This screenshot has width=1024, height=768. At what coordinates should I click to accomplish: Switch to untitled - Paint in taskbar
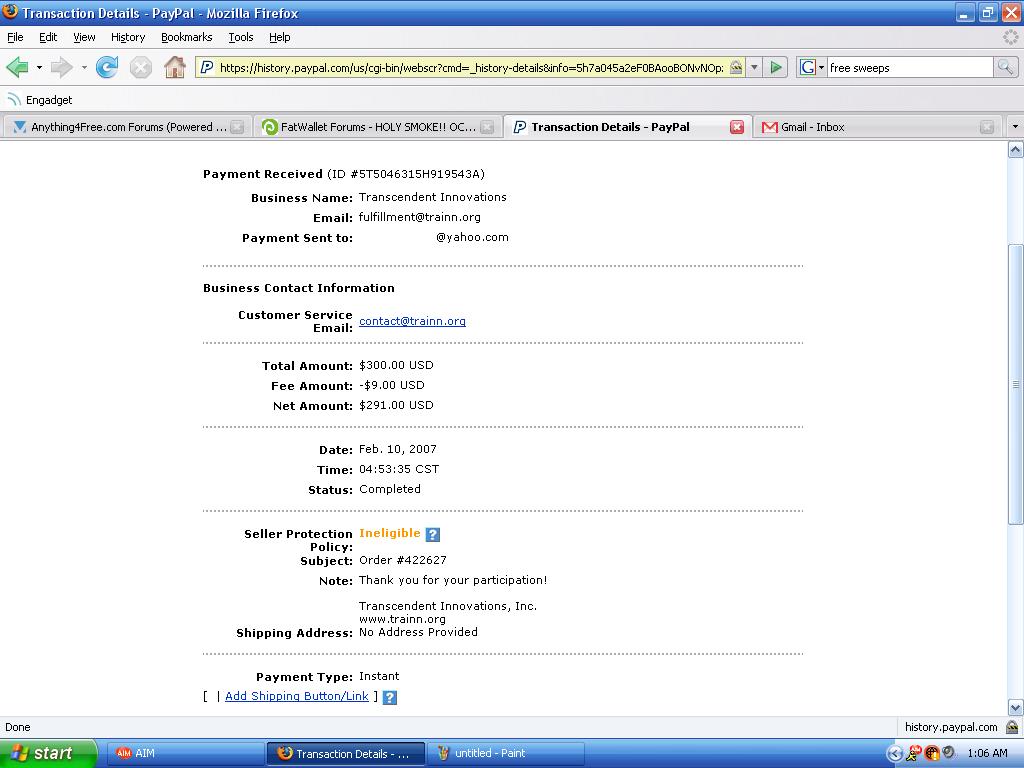(505, 754)
